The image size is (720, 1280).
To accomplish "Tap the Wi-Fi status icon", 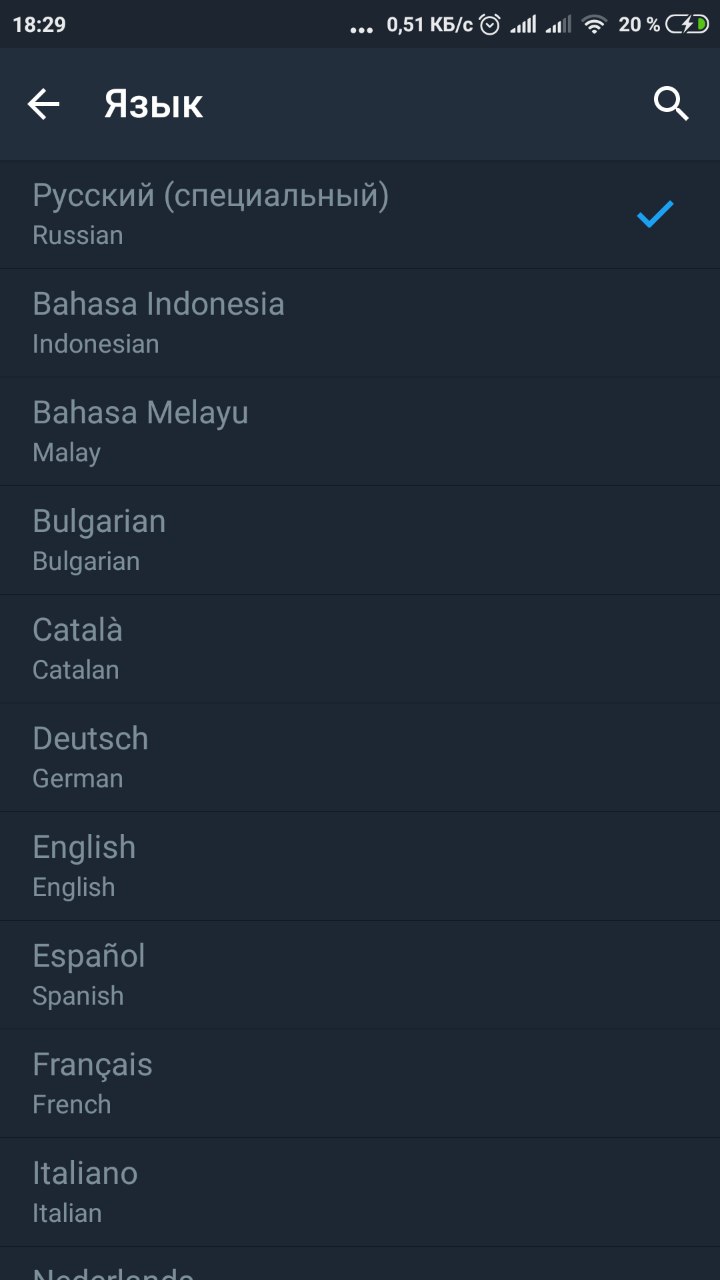I will (x=596, y=25).
